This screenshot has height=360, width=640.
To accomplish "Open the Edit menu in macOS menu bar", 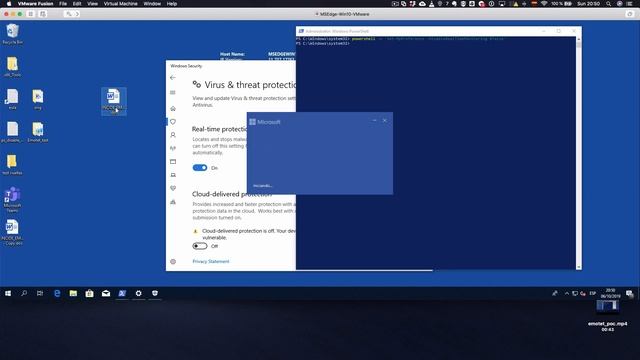I will tap(77, 4).
